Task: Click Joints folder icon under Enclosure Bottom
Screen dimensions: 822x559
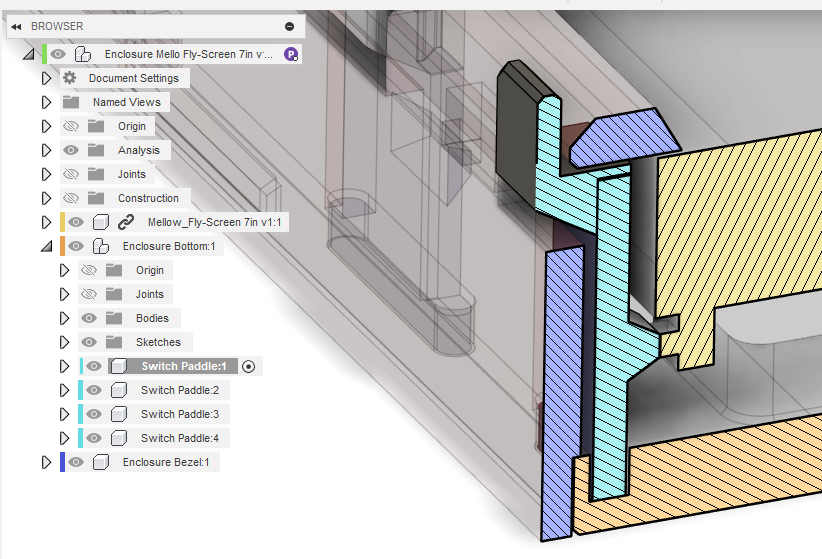Action: 114,294
